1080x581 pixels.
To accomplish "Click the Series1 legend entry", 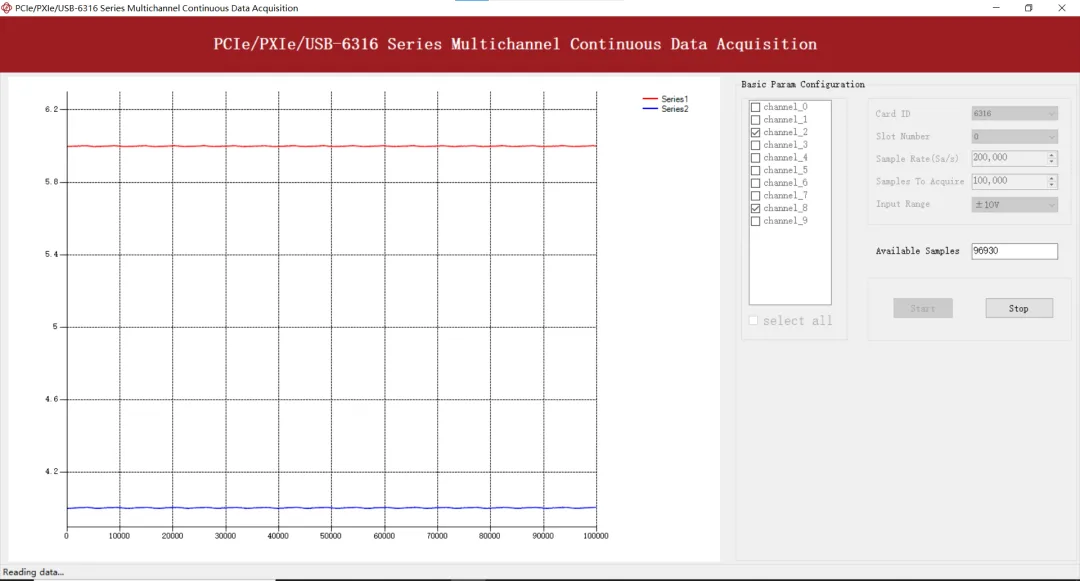I will click(665, 99).
